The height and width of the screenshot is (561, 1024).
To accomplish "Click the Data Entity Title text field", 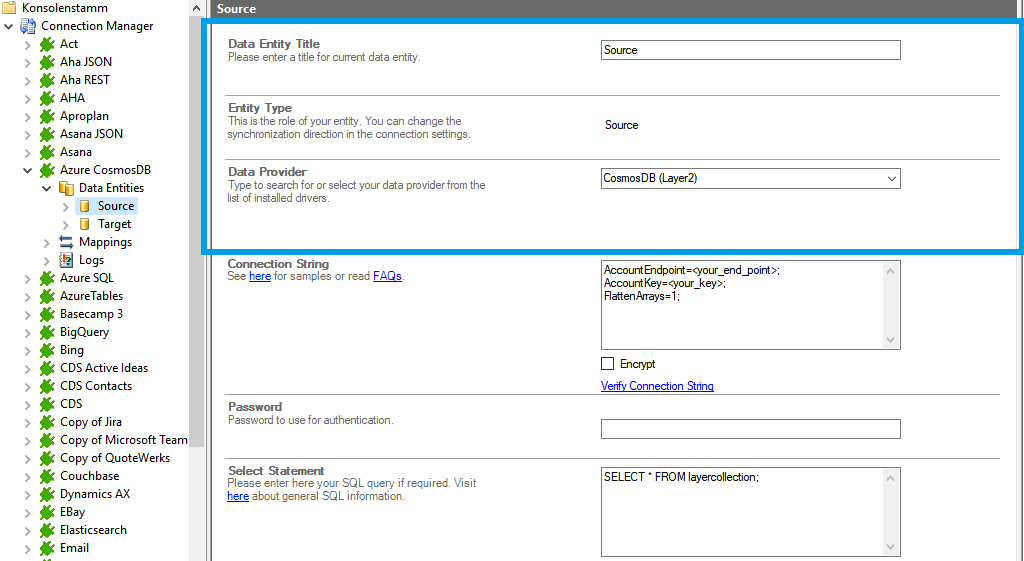I will (x=750, y=50).
